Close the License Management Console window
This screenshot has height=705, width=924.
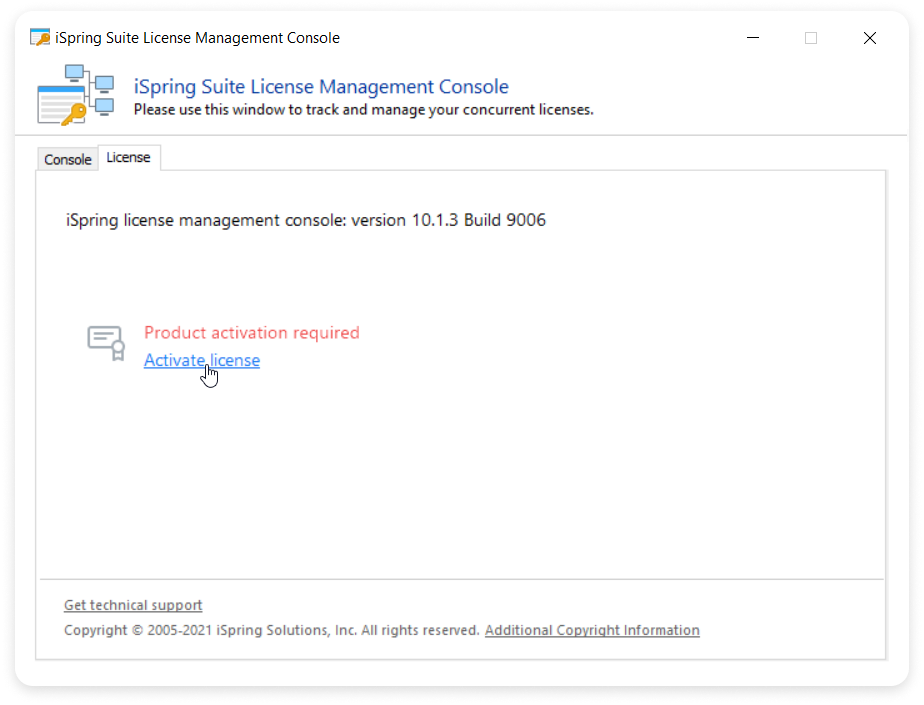[870, 38]
